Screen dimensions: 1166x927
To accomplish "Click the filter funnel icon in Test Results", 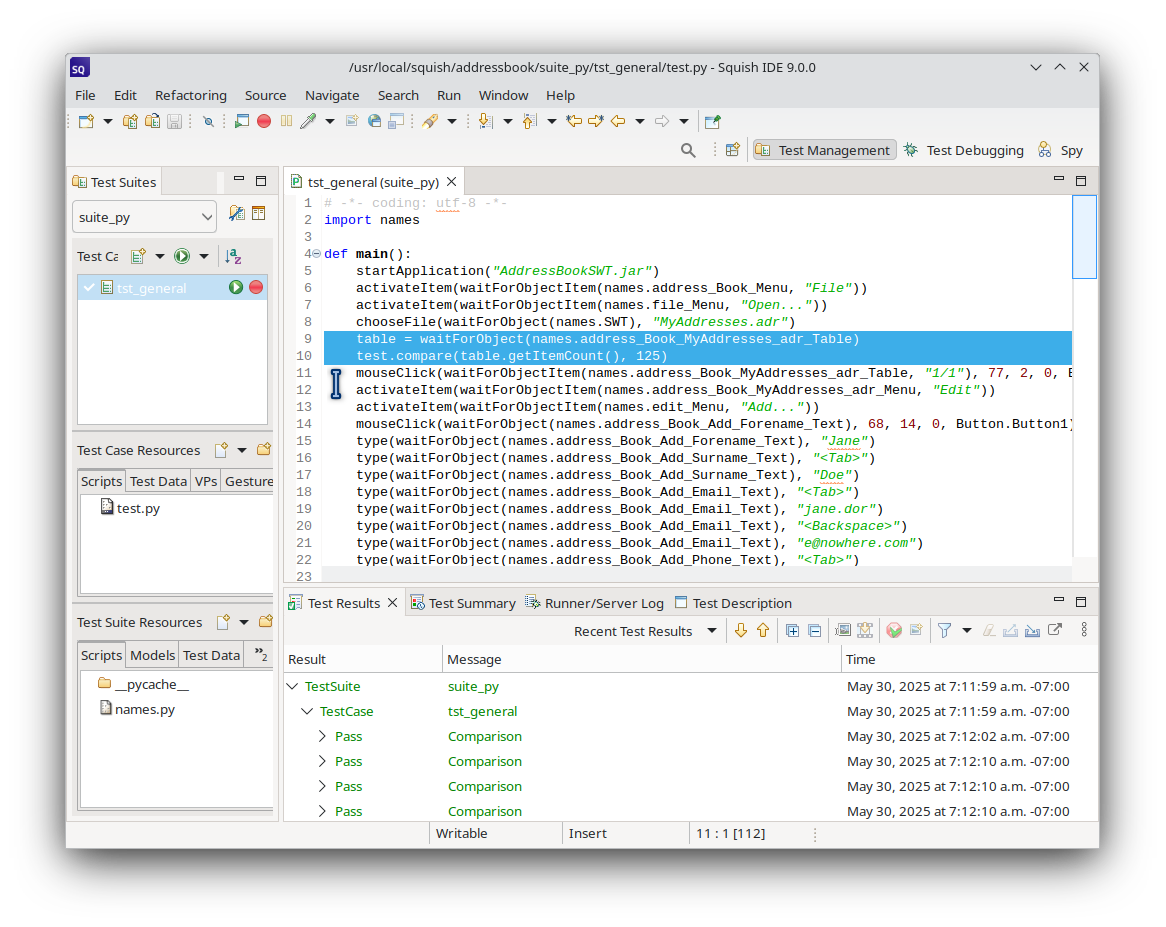I will (x=943, y=630).
